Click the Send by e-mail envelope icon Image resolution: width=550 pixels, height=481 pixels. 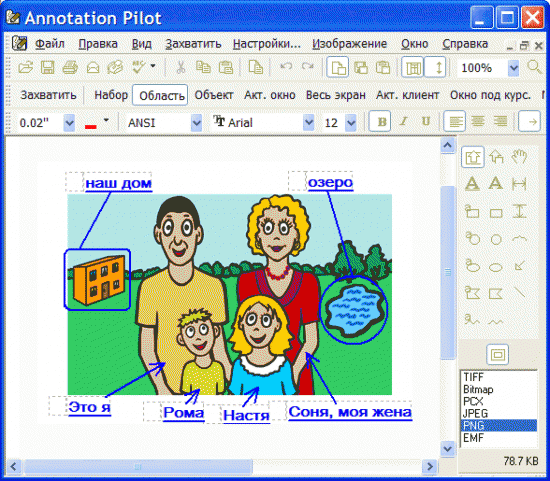coord(93,67)
